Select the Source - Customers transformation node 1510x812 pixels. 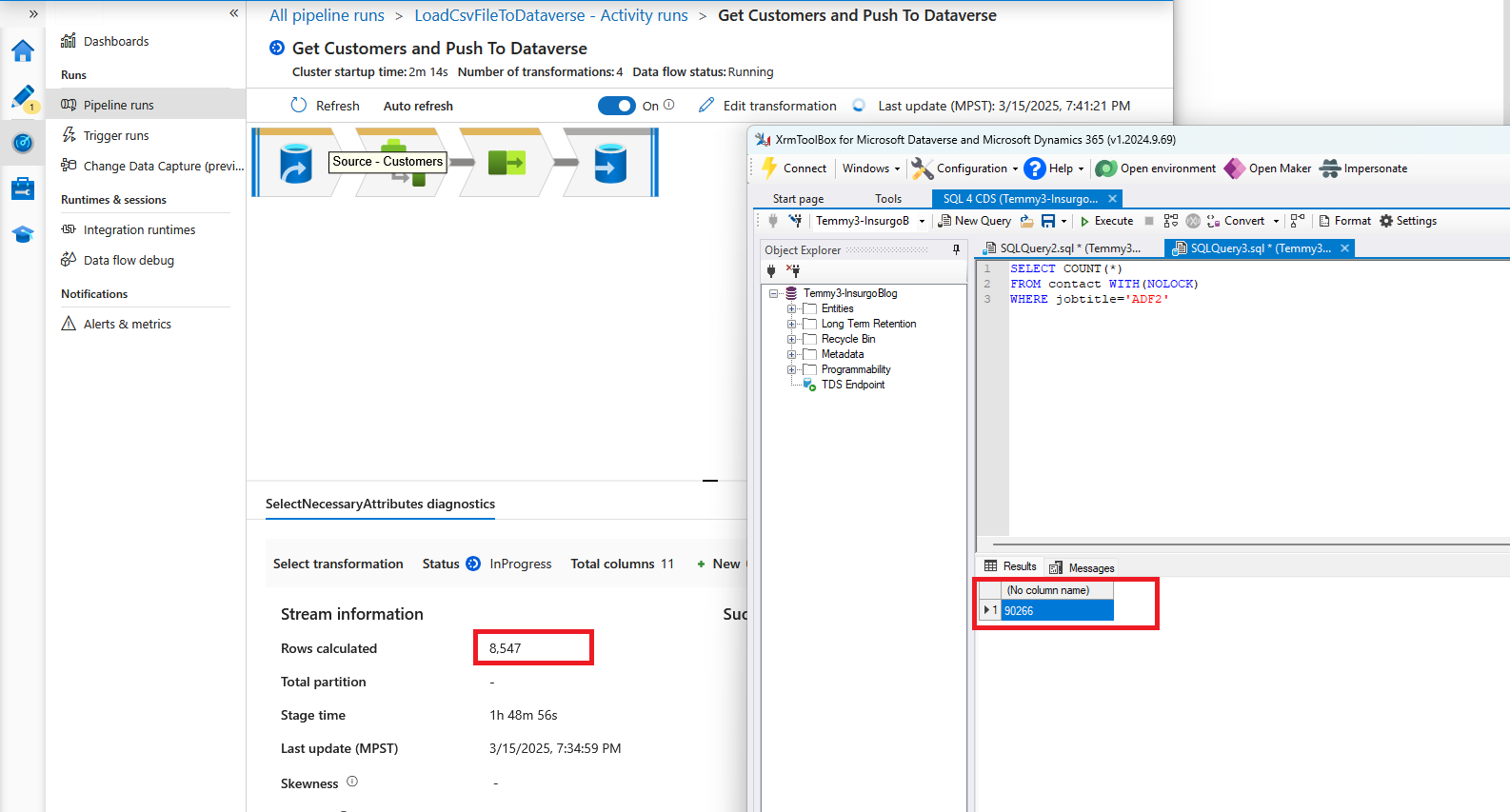(x=403, y=163)
